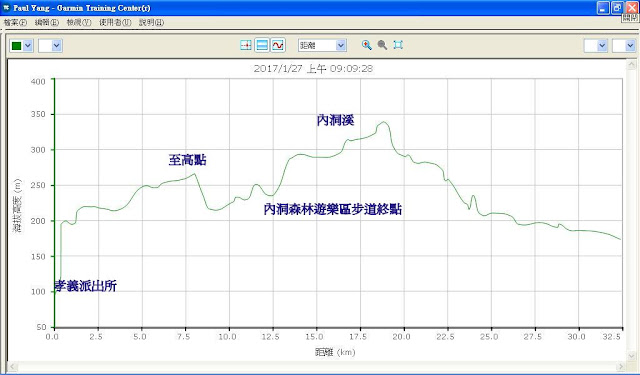Screen dimensions: 640x375
Task: Click the zoom in magnifier icon
Action: click(x=367, y=45)
